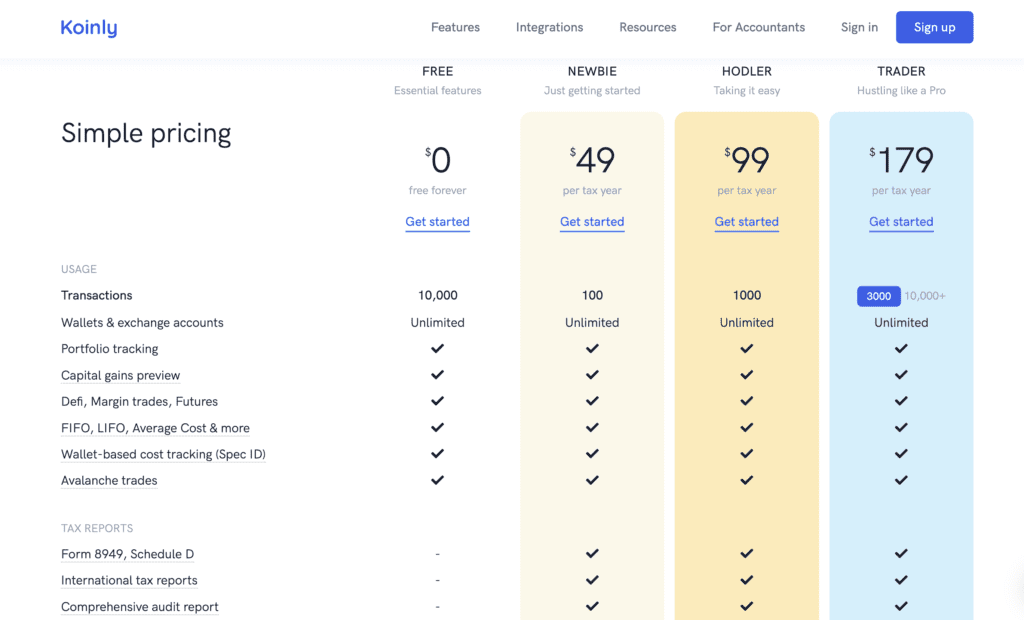Click the Avalanche trades checkmark in Newbie column
The image size is (1024, 620).
pos(592,480)
